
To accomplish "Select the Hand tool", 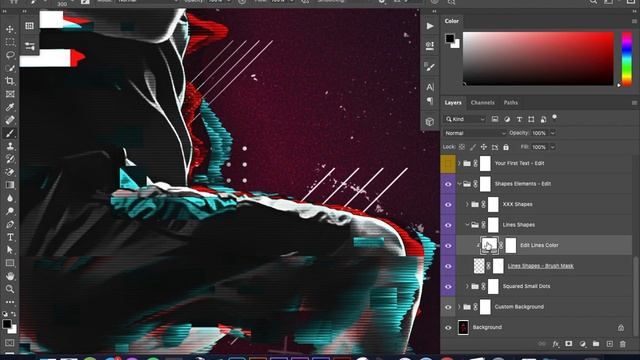I will [x=10, y=276].
